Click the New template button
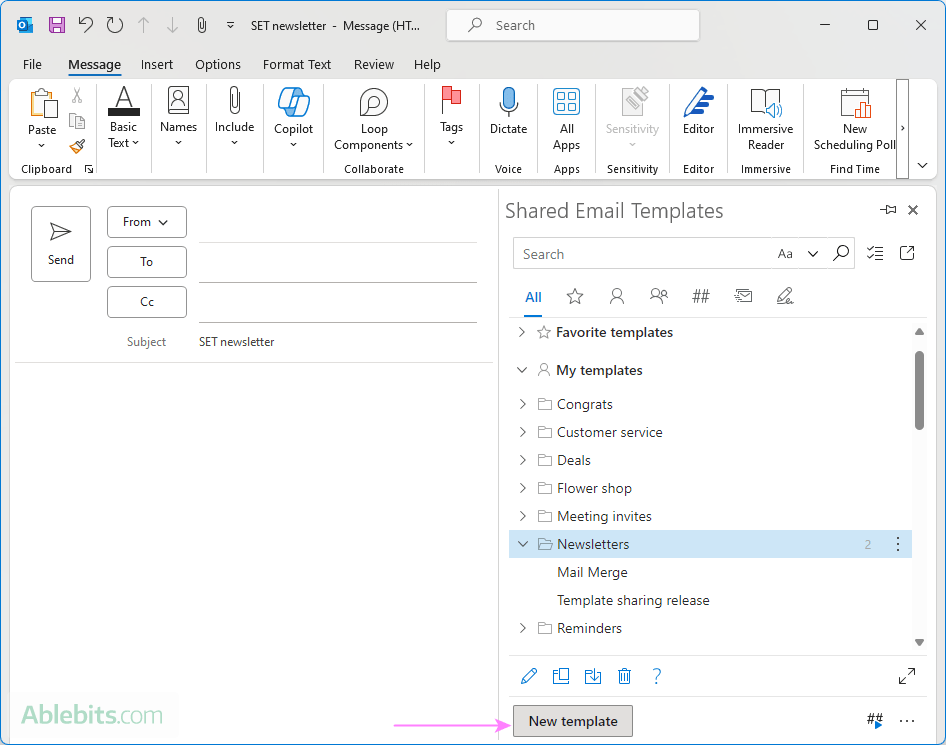Image resolution: width=946 pixels, height=745 pixels. [572, 720]
